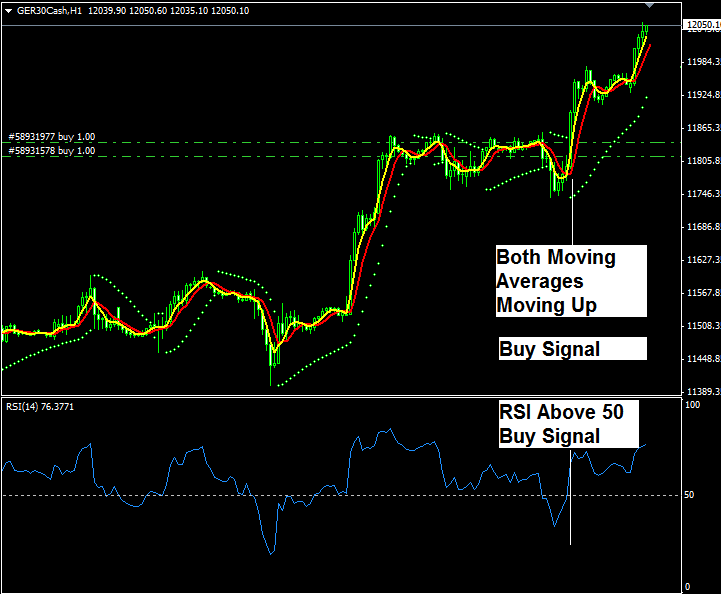Image resolution: width=721 pixels, height=594 pixels.
Task: Click the GER30Cash,H1 chart title
Action: coord(49,11)
